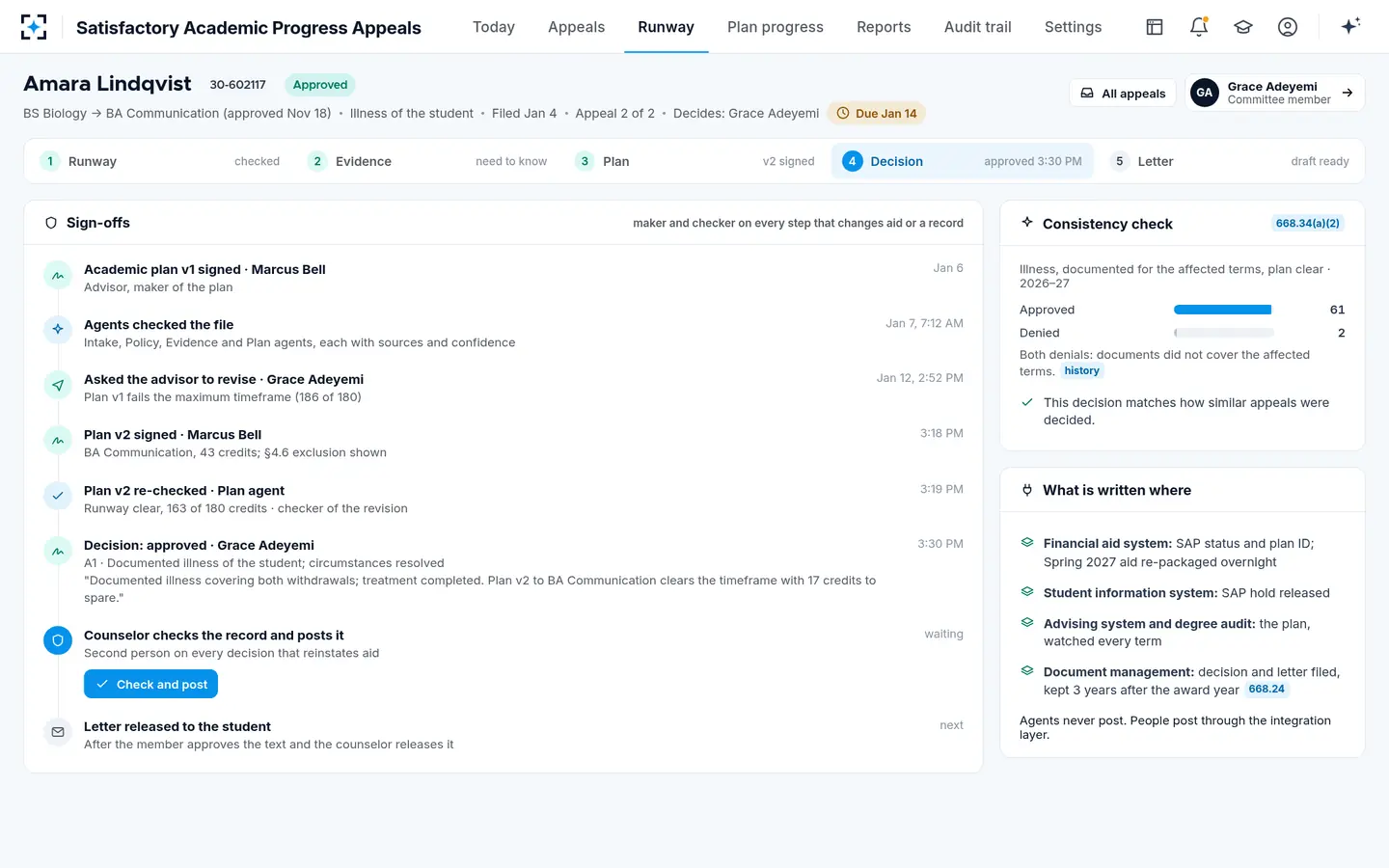Click the Check and post button
The image size is (1389, 868).
pyautogui.click(x=150, y=684)
